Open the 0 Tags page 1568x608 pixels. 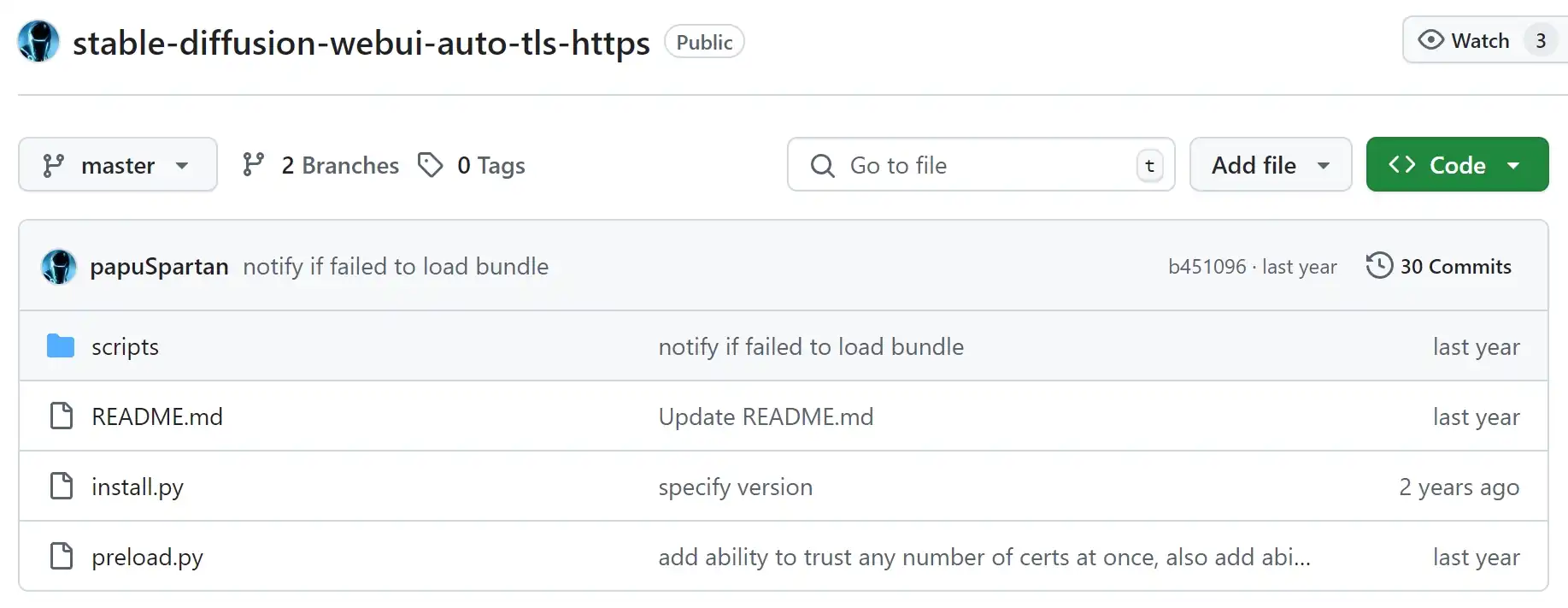coord(472,165)
